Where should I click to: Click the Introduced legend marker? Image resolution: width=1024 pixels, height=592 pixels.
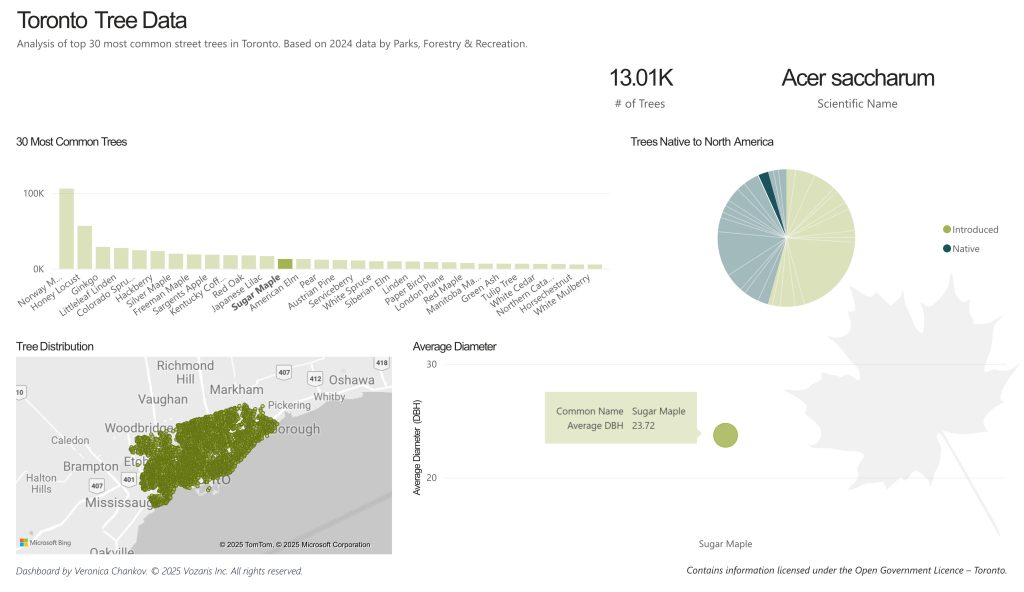(x=946, y=229)
